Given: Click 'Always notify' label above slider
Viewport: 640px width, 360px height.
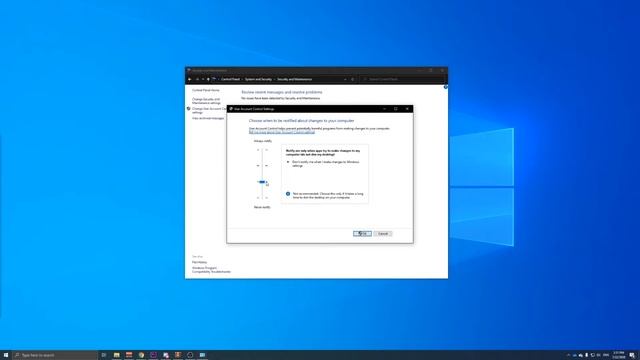Looking at the screenshot, I should (x=263, y=141).
